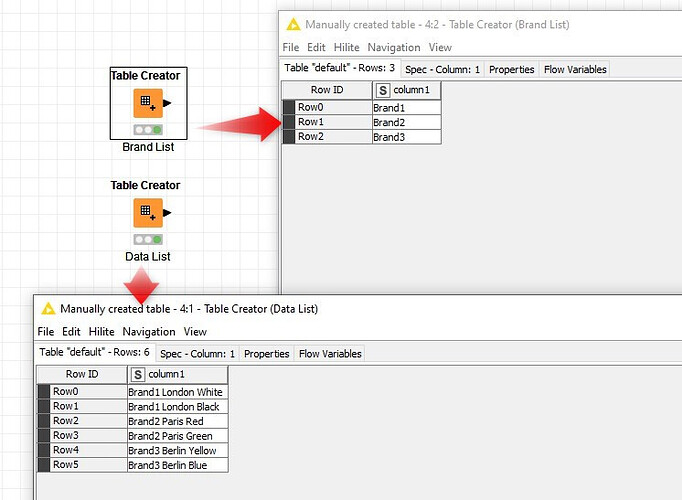Open Flow Variables tab in Brand List window

(575, 69)
